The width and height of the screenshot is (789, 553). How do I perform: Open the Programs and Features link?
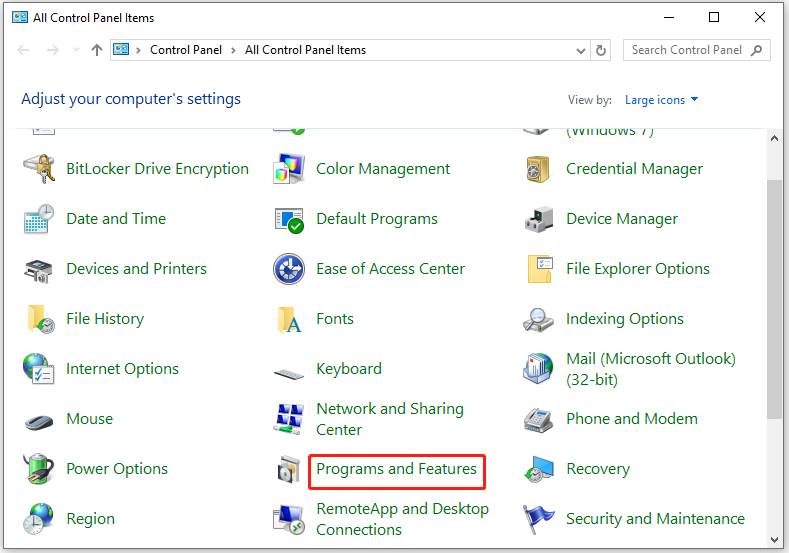tap(397, 469)
